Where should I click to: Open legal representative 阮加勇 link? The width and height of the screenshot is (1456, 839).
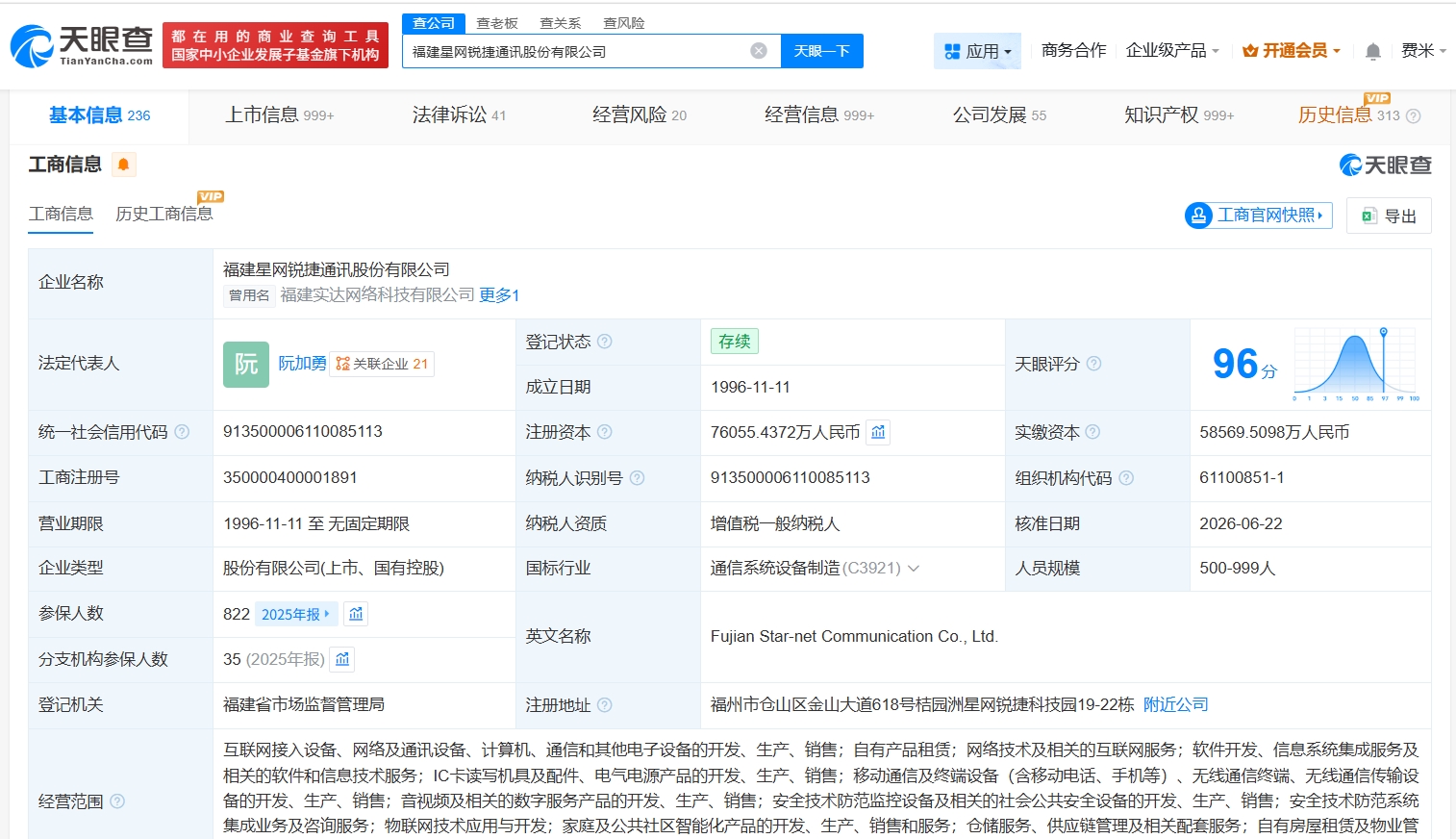(x=302, y=364)
